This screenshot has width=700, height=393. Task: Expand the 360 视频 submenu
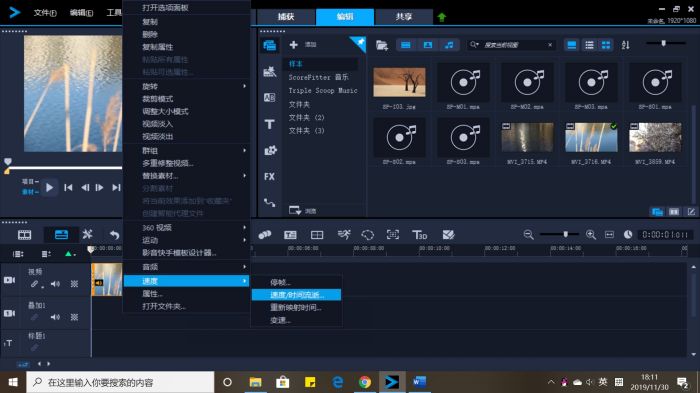point(186,228)
